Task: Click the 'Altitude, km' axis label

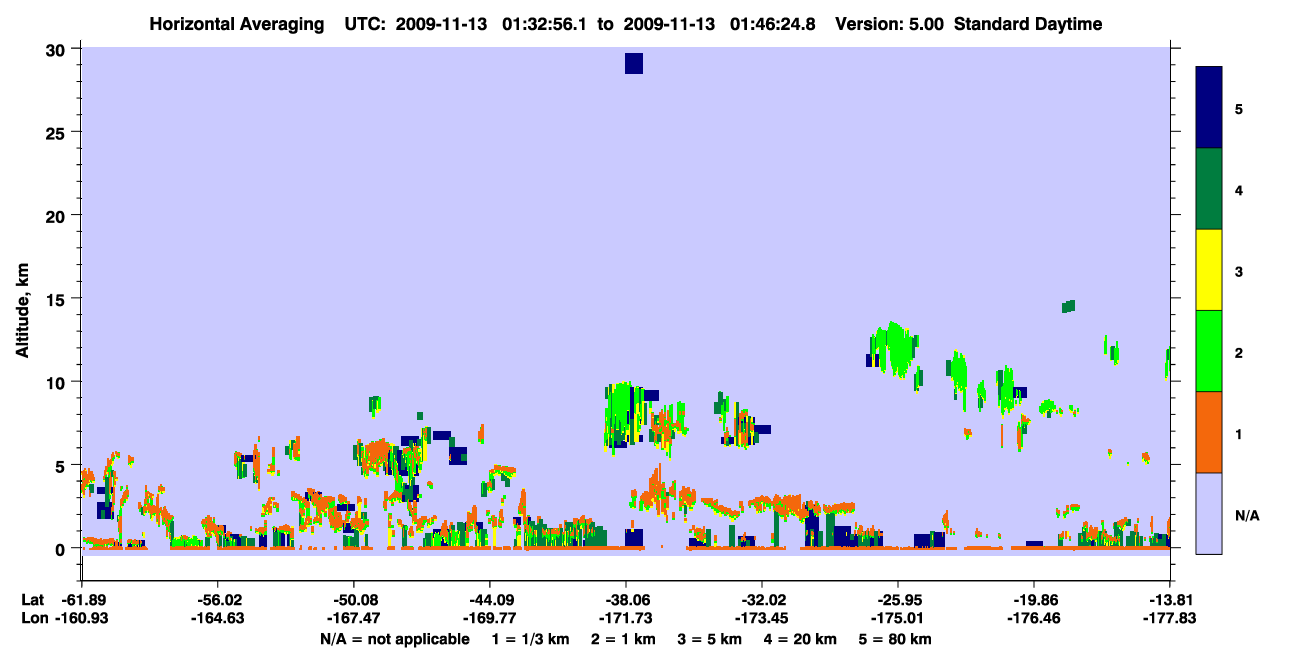Action: [x=22, y=310]
